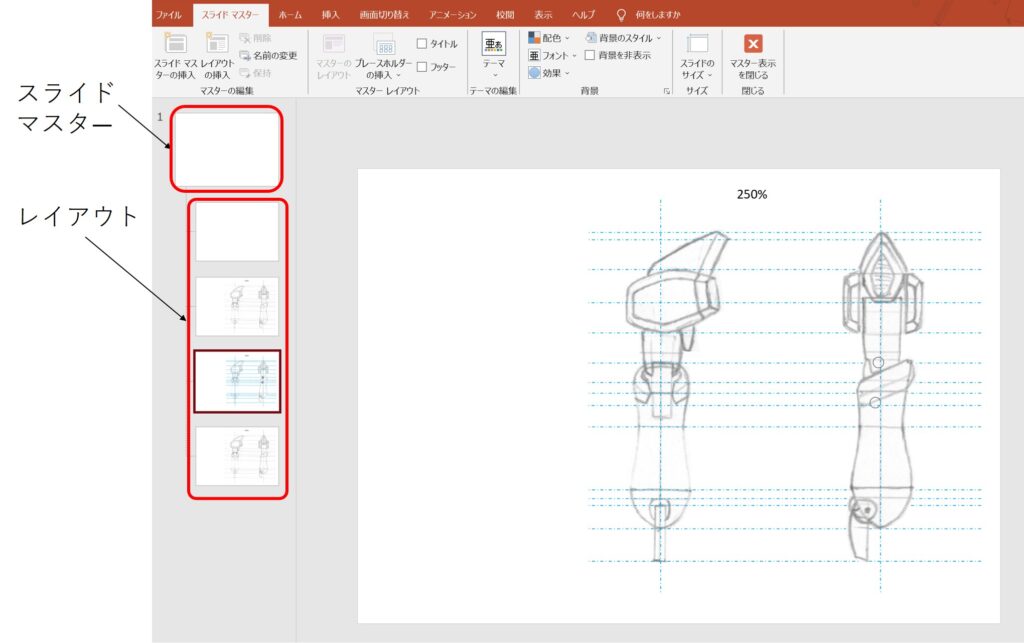The width and height of the screenshot is (1024, 643).
Task: Expand the 配色 (Colors) dropdown
Action: pos(549,38)
